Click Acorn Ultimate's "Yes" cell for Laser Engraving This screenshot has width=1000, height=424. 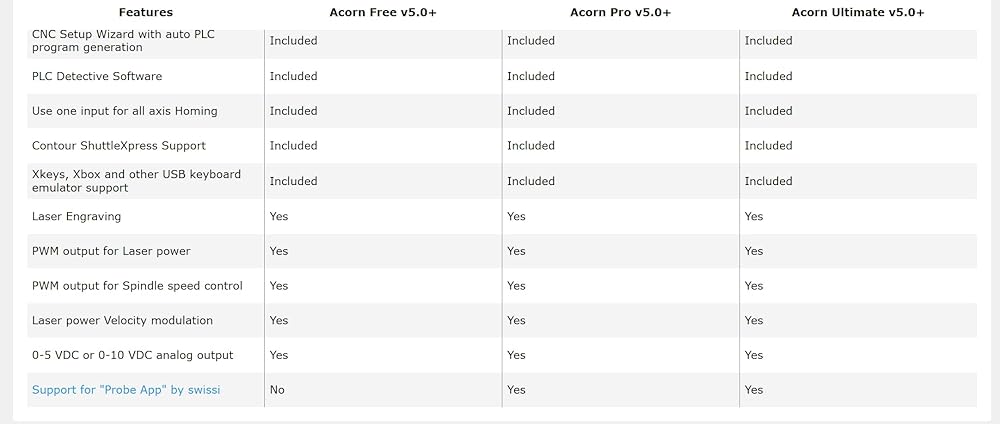[754, 216]
